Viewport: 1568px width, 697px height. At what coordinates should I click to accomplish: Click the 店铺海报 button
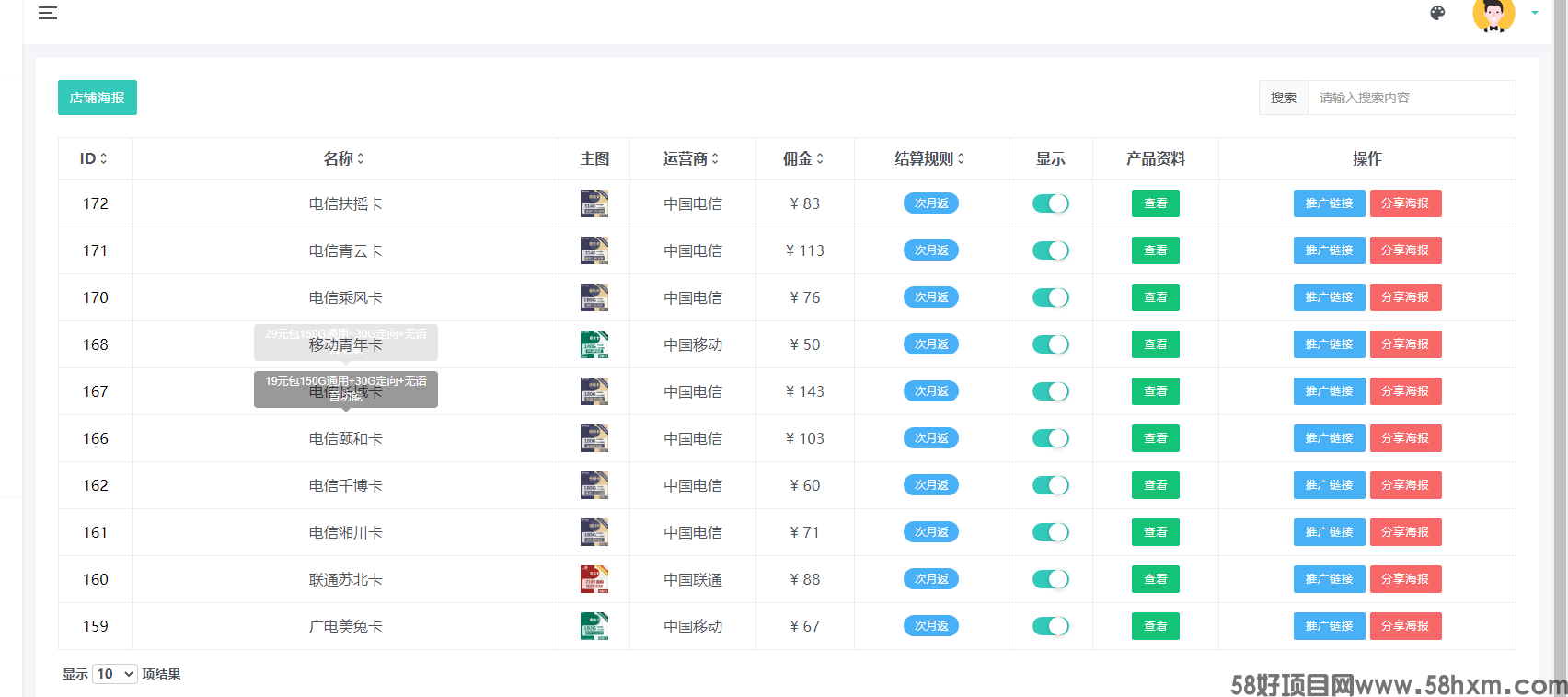(98, 98)
